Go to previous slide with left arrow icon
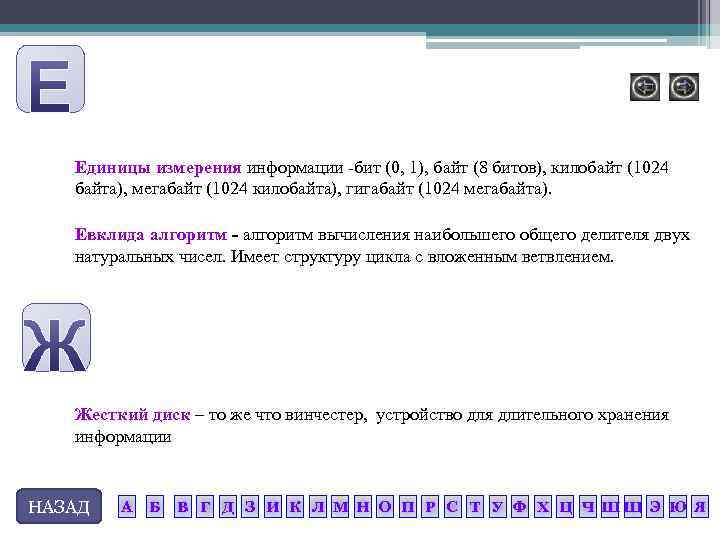The image size is (720, 540). point(645,87)
